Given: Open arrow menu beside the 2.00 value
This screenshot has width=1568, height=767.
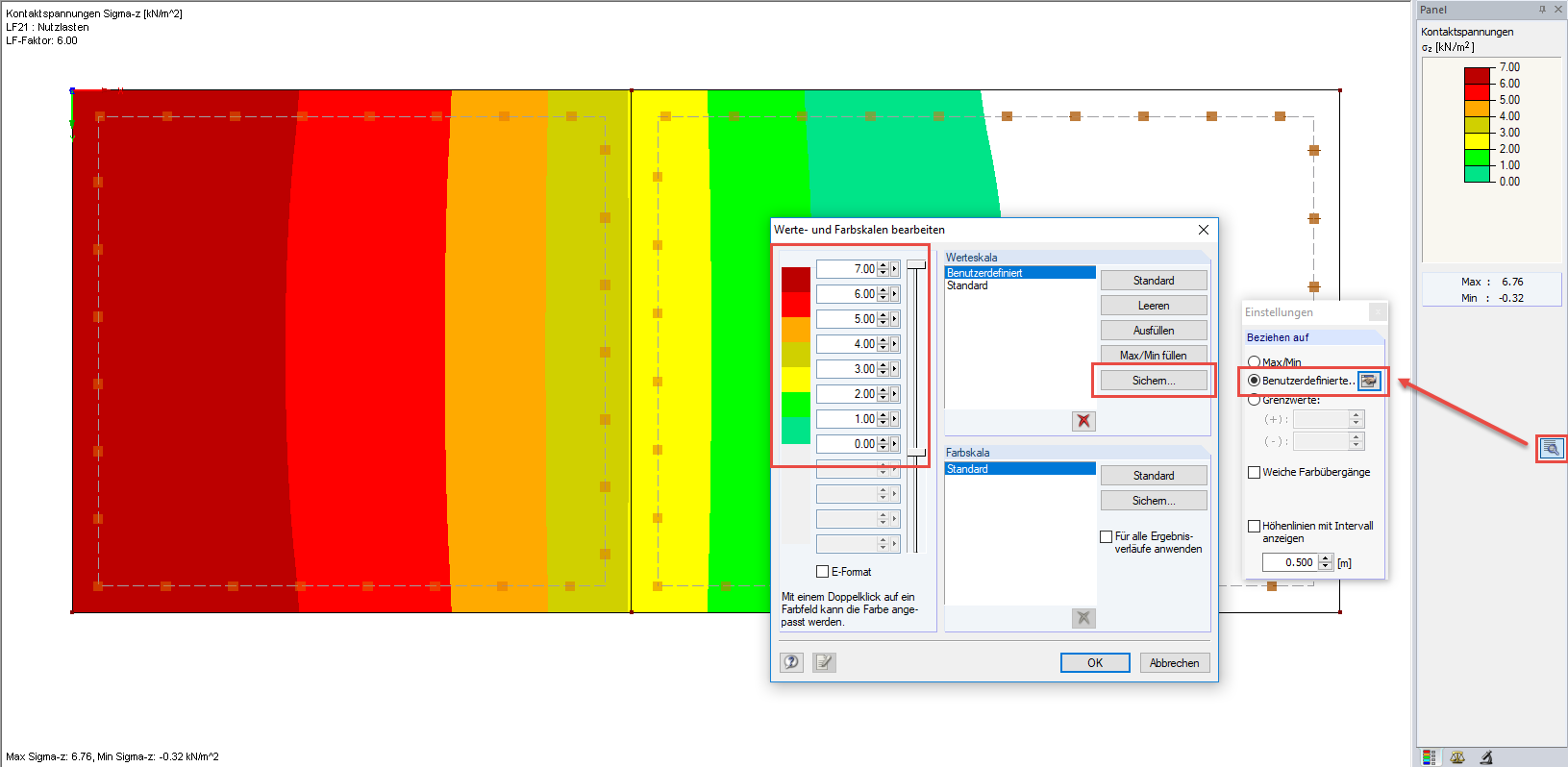Looking at the screenshot, I should point(895,394).
